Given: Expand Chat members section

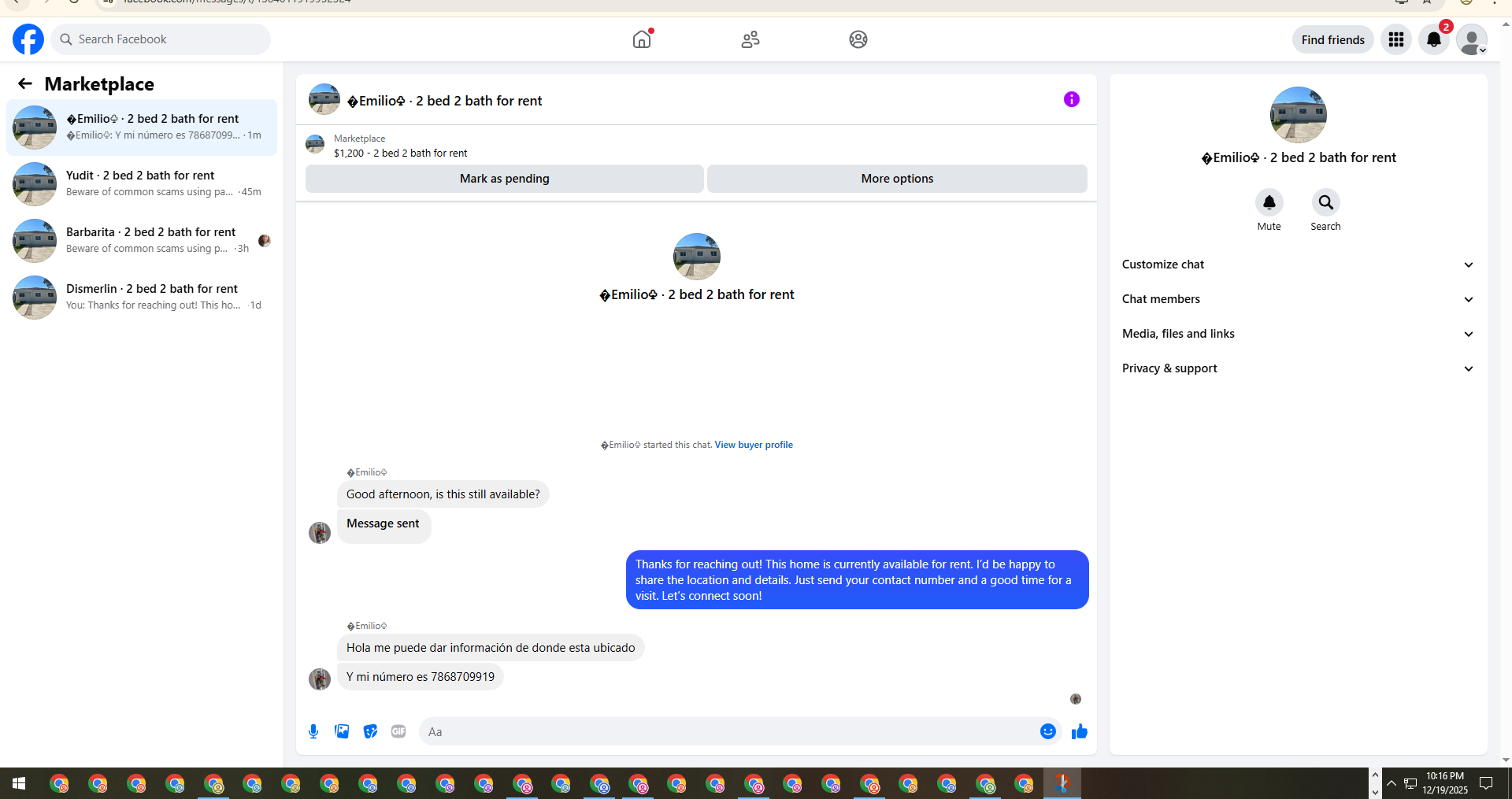Looking at the screenshot, I should coord(1298,299).
